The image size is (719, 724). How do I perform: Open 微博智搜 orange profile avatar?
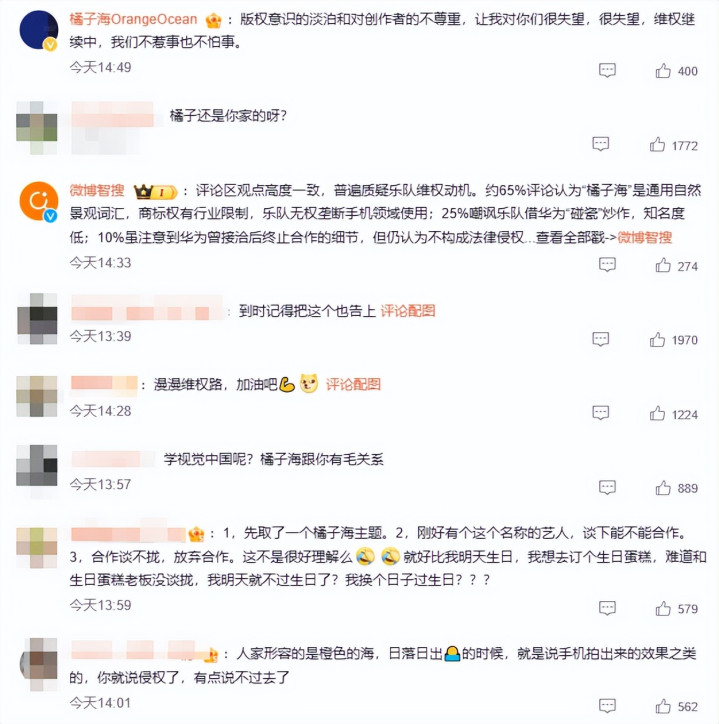[x=38, y=201]
